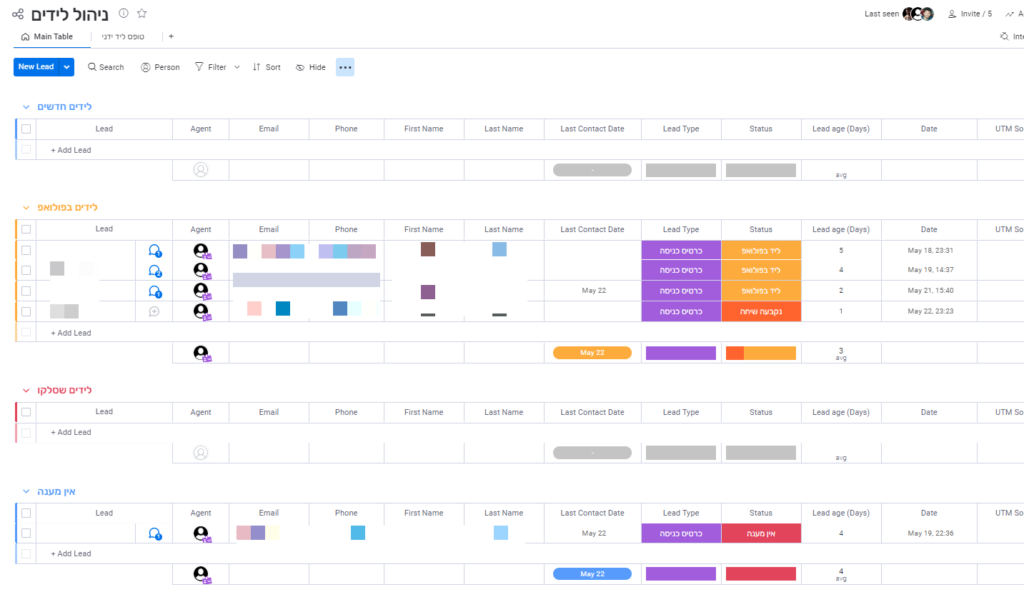Open the אין מענה status cell in the lead row

(x=761, y=534)
